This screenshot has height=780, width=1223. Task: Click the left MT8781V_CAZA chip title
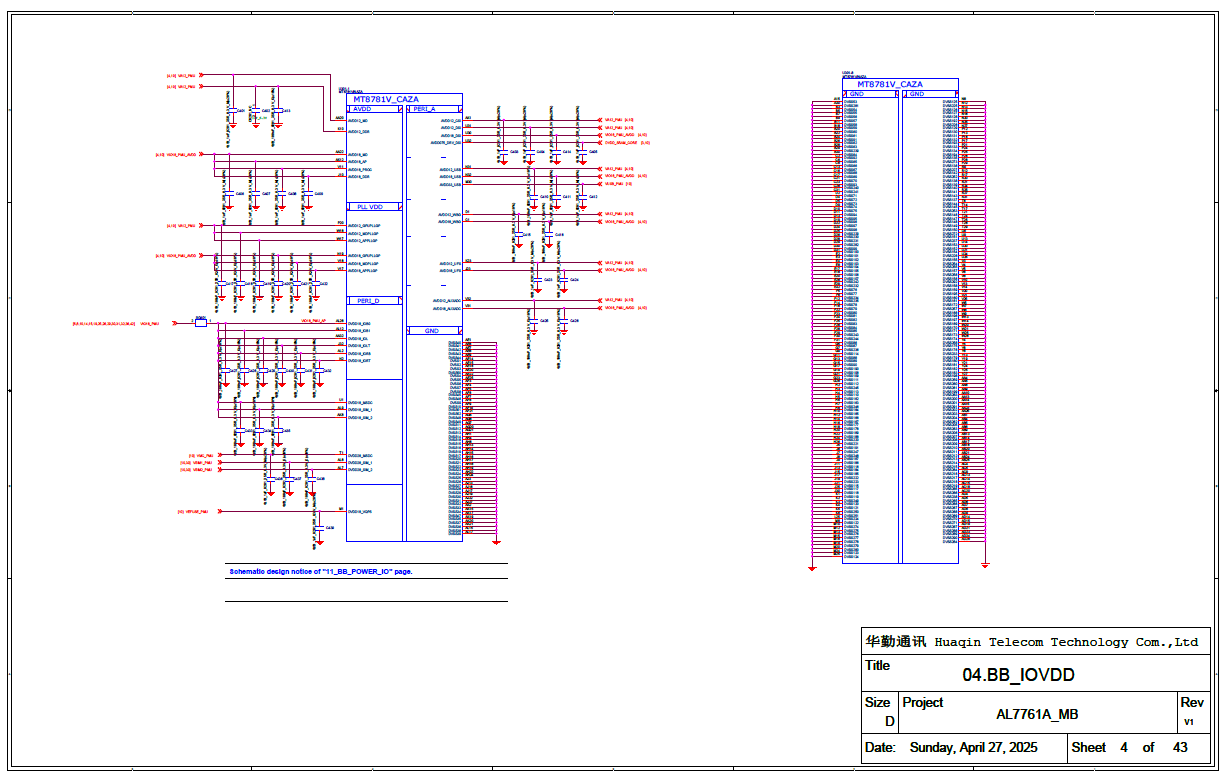(x=386, y=99)
